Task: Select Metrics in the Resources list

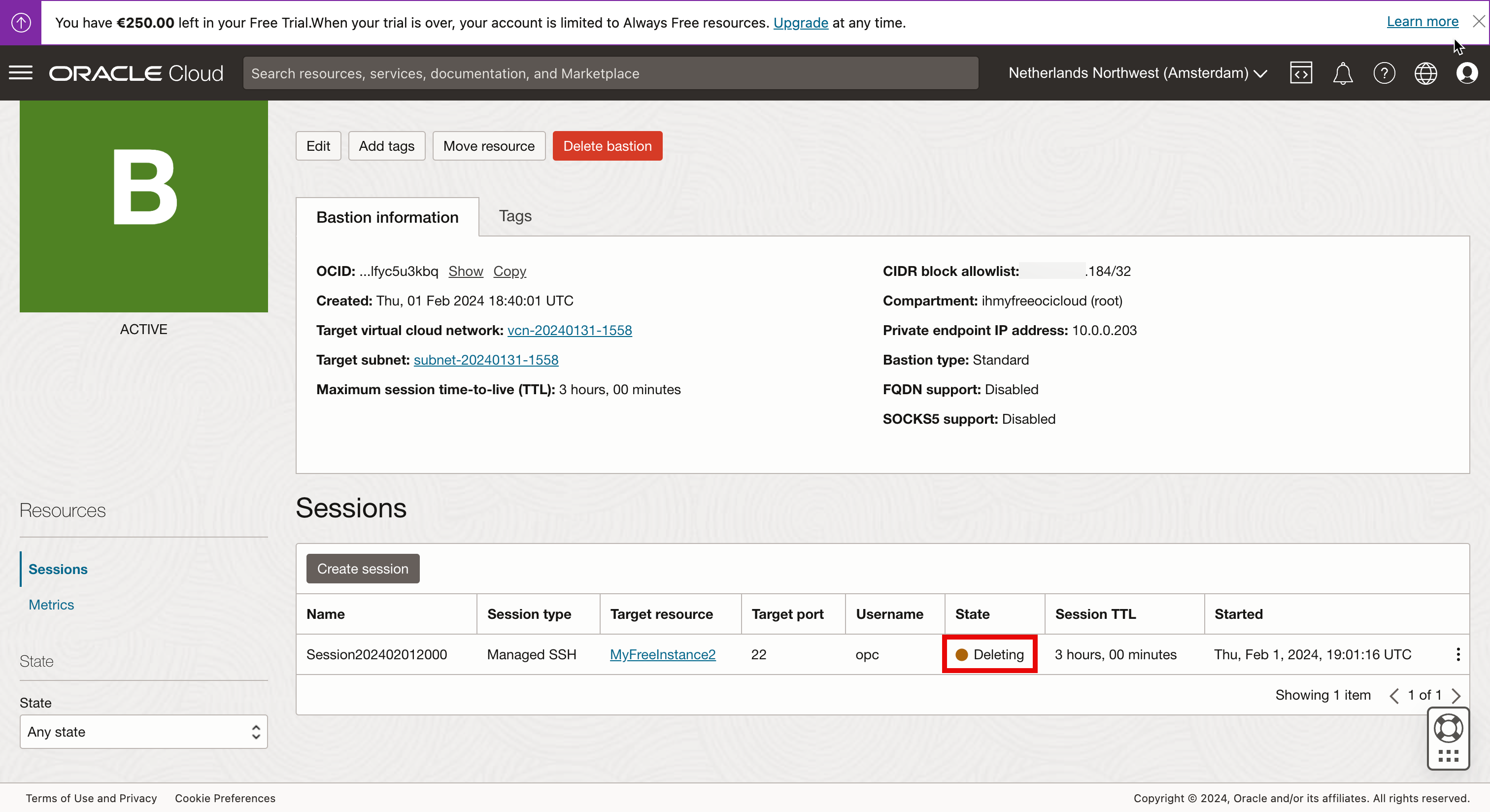Action: coord(51,605)
